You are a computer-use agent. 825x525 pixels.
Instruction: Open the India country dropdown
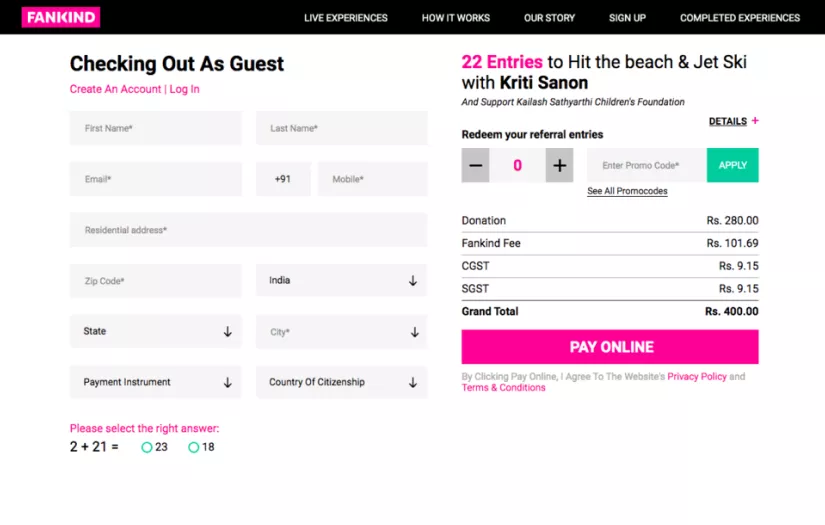(x=341, y=281)
